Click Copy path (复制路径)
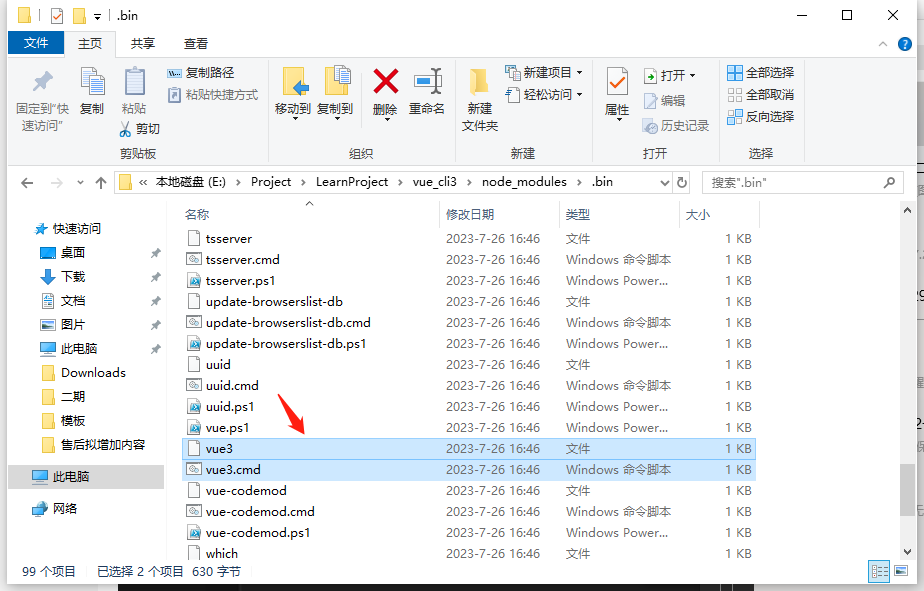 point(201,72)
